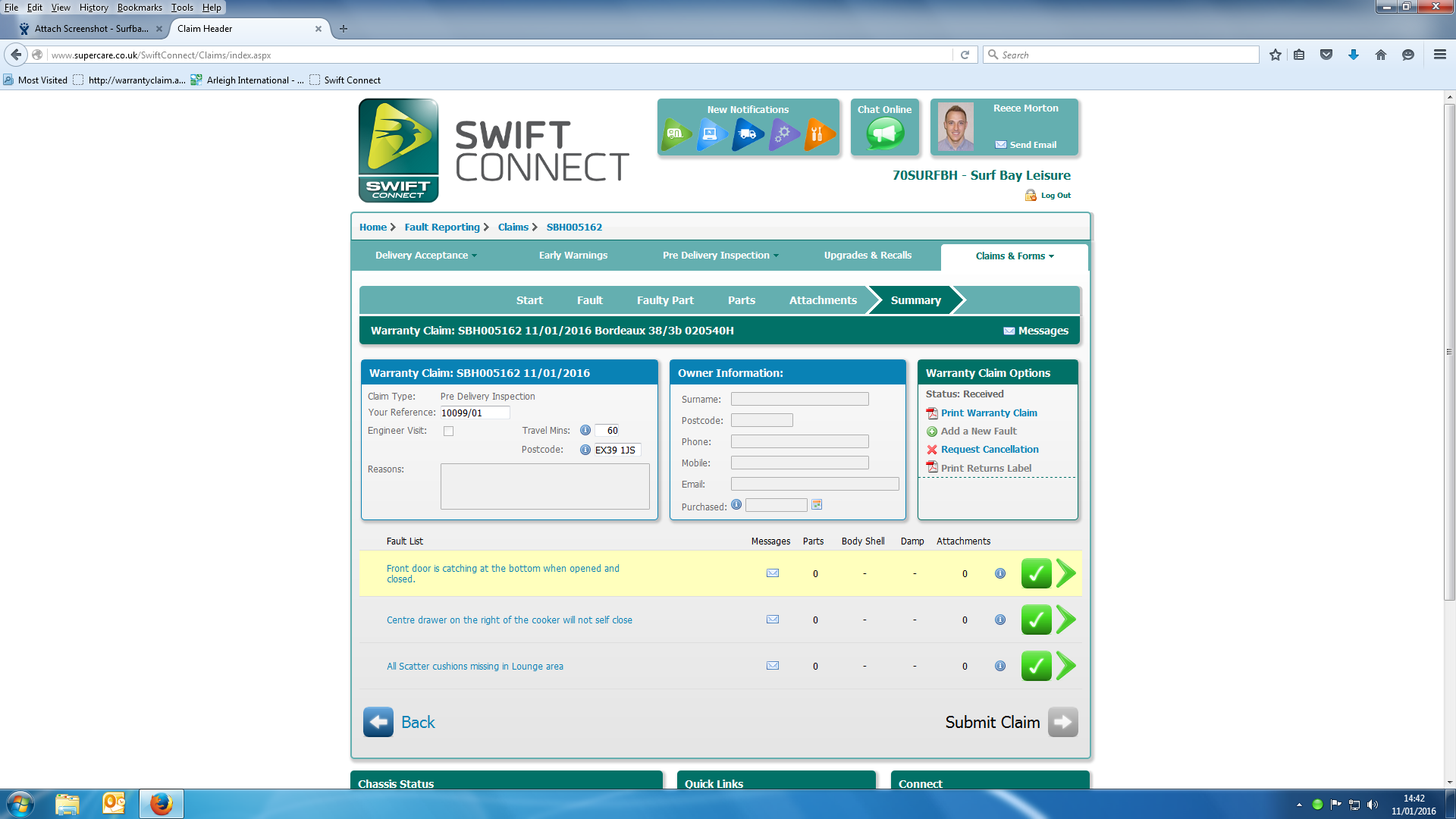Click the Your Reference input field
Screen dimensions: 1456x819
475,413
